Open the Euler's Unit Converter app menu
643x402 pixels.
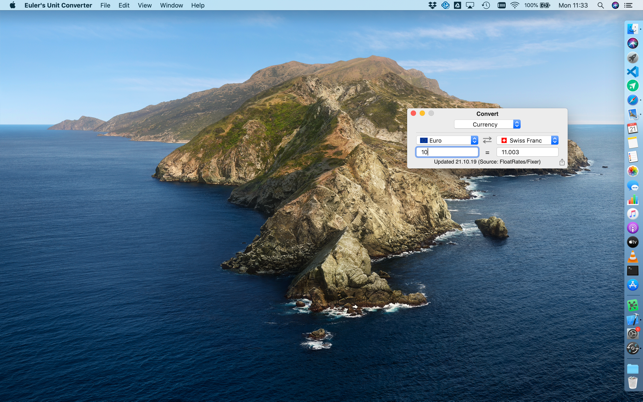click(58, 6)
